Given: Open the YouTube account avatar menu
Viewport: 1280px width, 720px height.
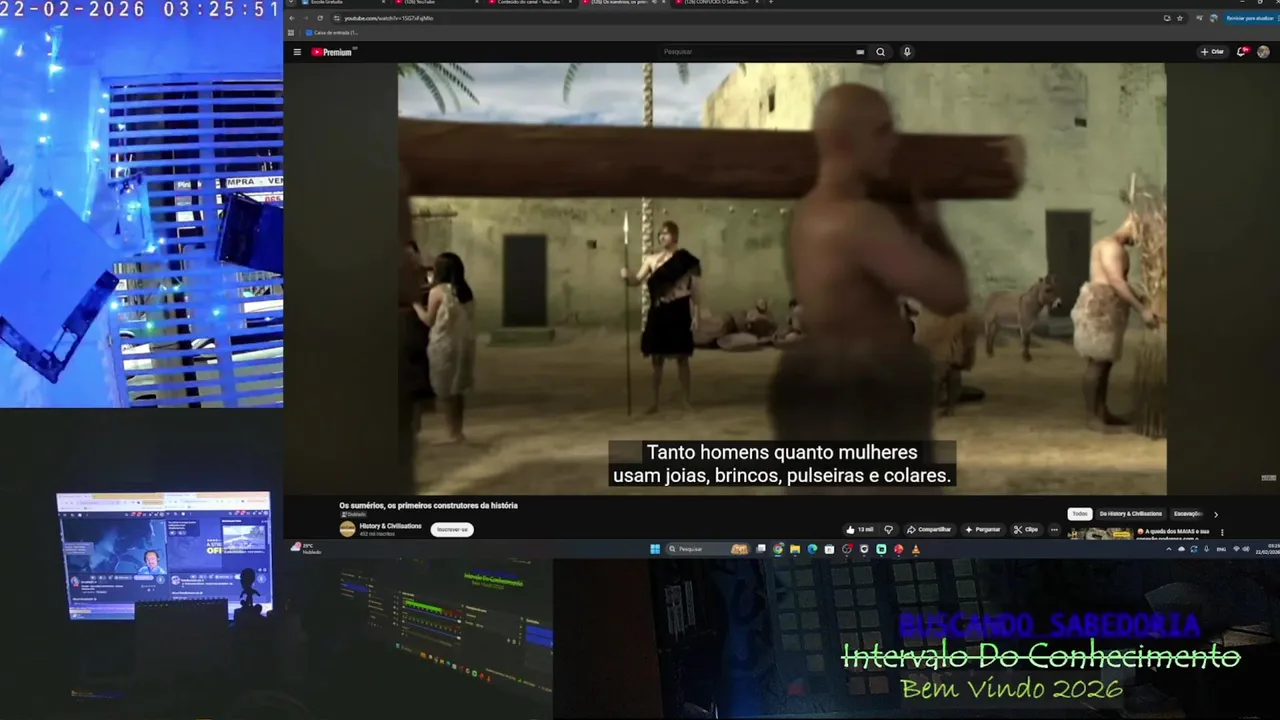Looking at the screenshot, I should pyautogui.click(x=1263, y=52).
